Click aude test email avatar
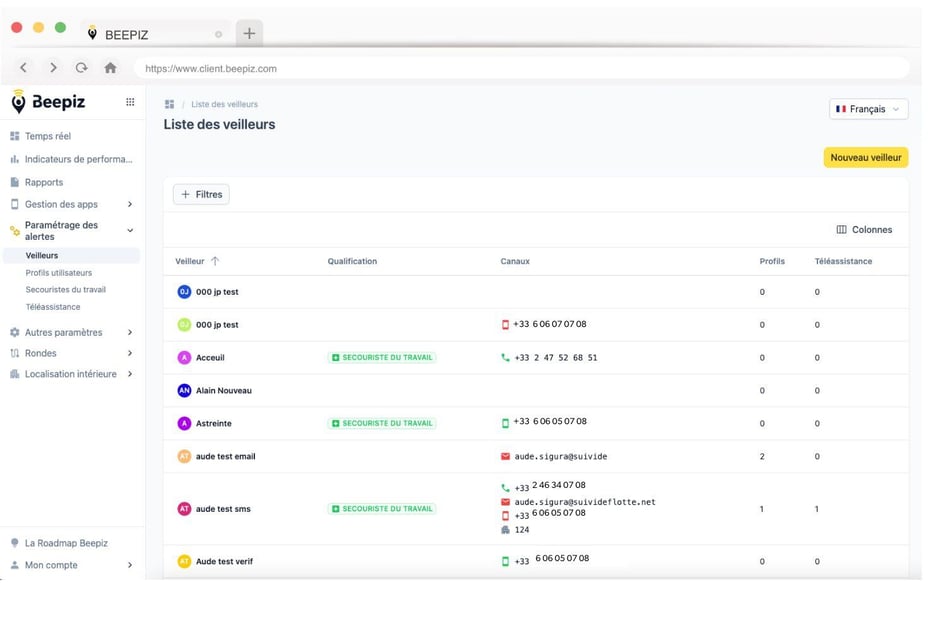The width and height of the screenshot is (950, 635). point(184,456)
